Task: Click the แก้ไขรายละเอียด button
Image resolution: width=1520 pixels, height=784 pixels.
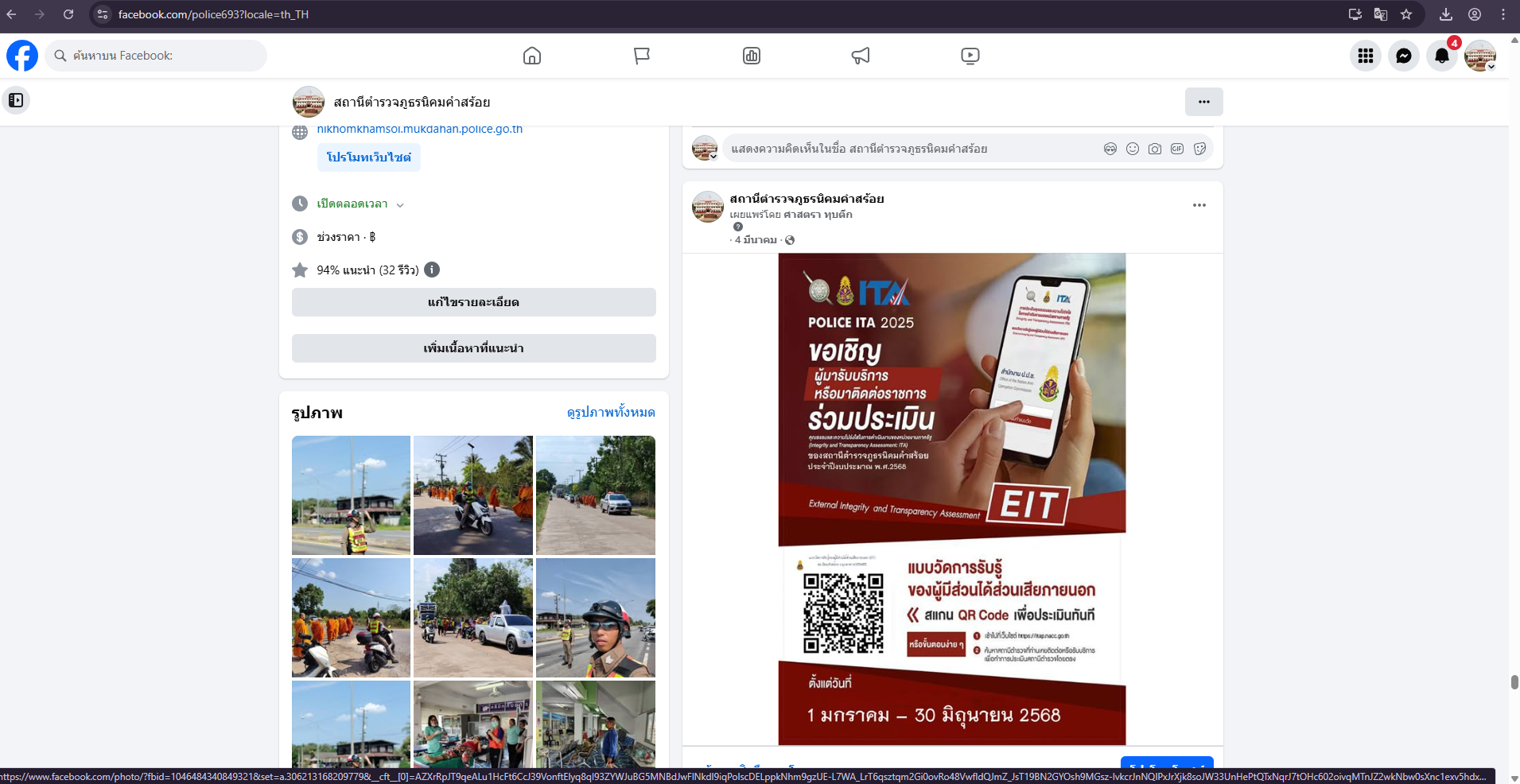Action: point(473,302)
